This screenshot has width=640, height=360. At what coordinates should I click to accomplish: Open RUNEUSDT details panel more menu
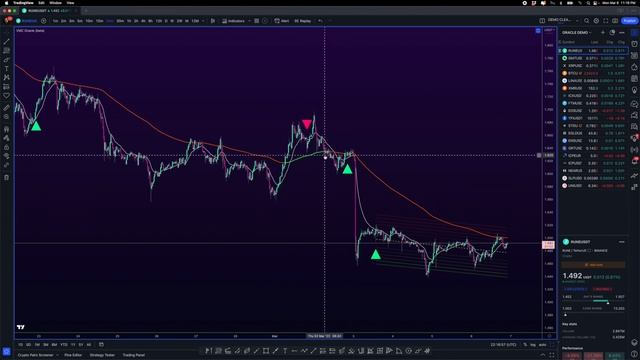pyautogui.click(x=622, y=242)
